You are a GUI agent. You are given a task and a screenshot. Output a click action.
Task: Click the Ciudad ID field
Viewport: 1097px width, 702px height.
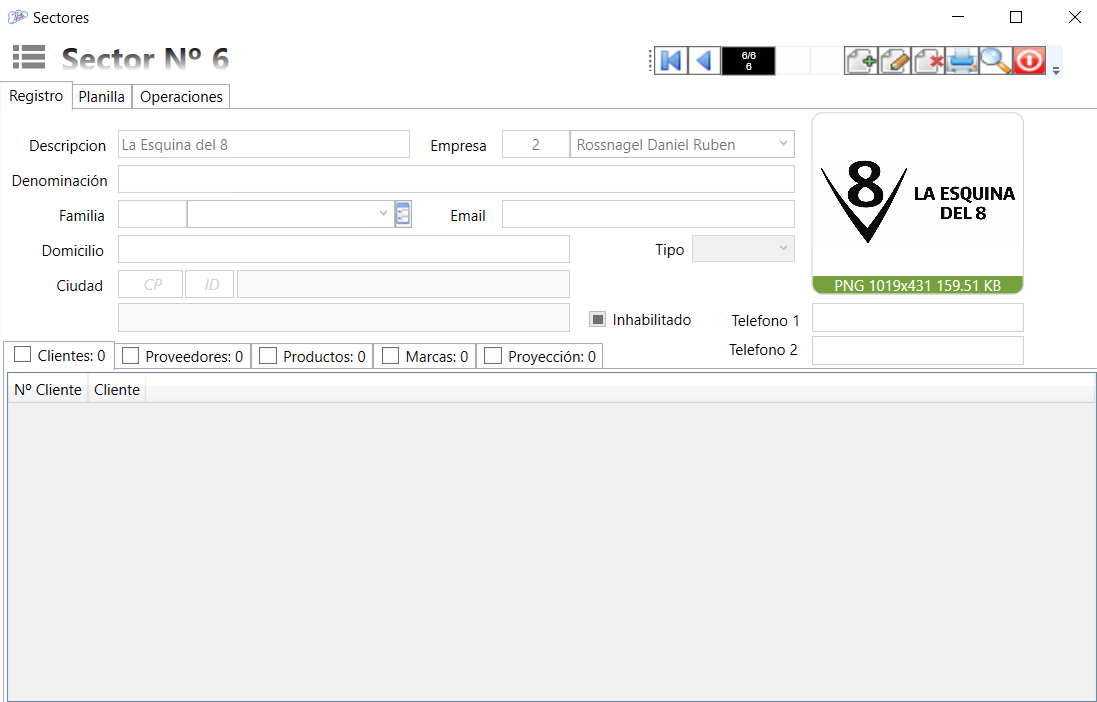pyautogui.click(x=210, y=284)
